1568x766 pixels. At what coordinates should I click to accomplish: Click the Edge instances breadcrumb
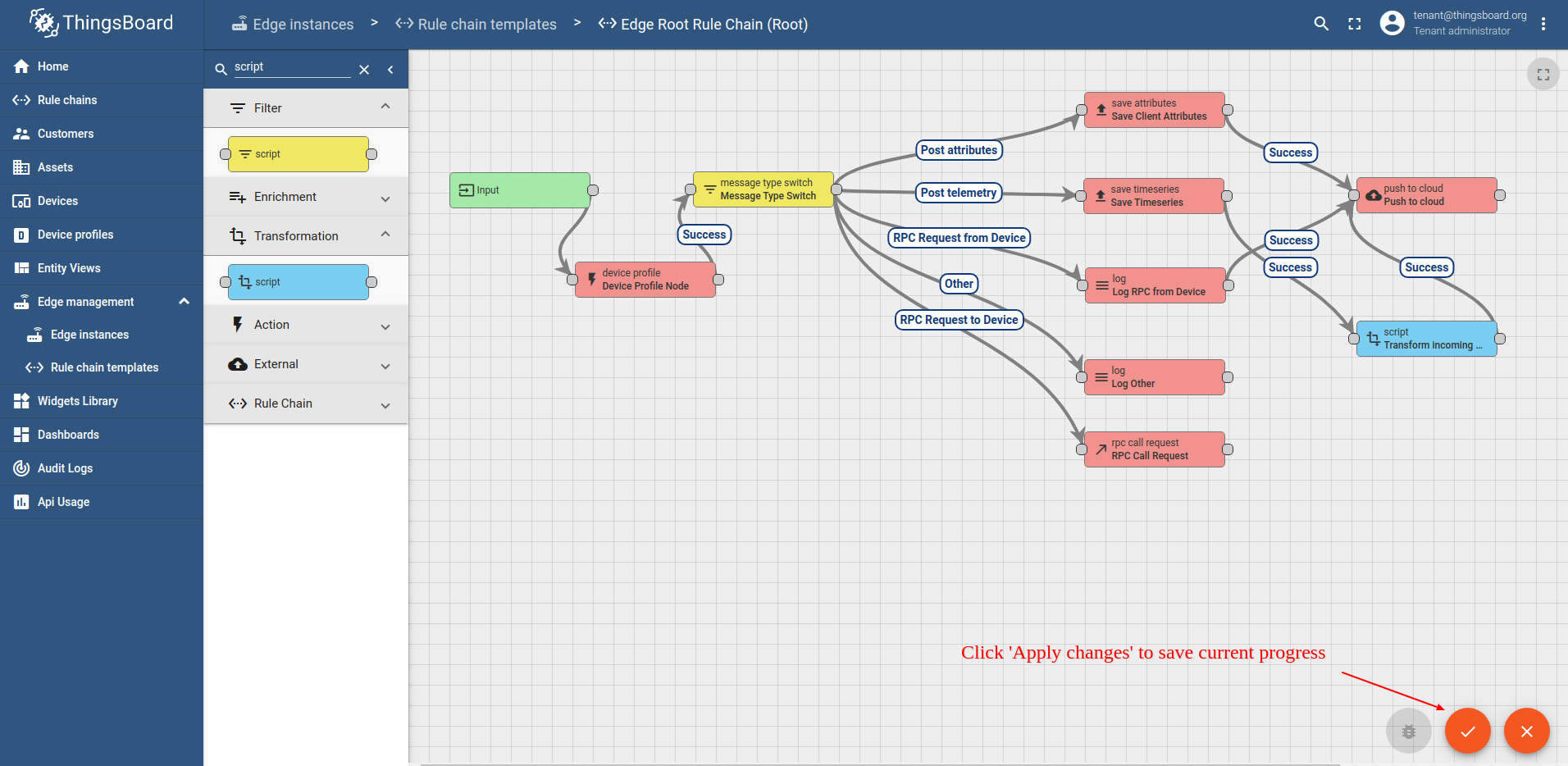pos(293,25)
